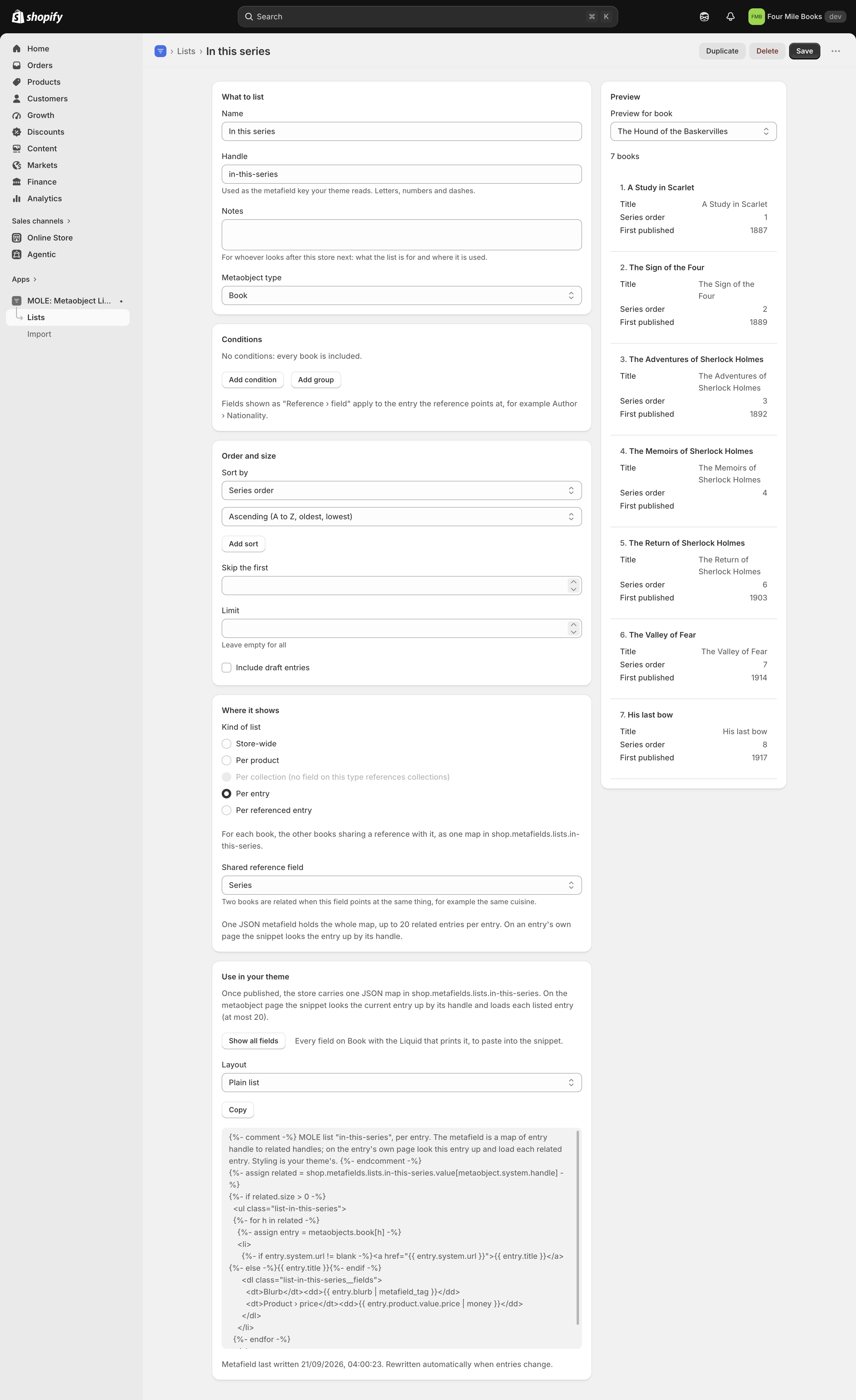This screenshot has height=1400, width=856.
Task: Click into the Name field
Action: (x=402, y=131)
